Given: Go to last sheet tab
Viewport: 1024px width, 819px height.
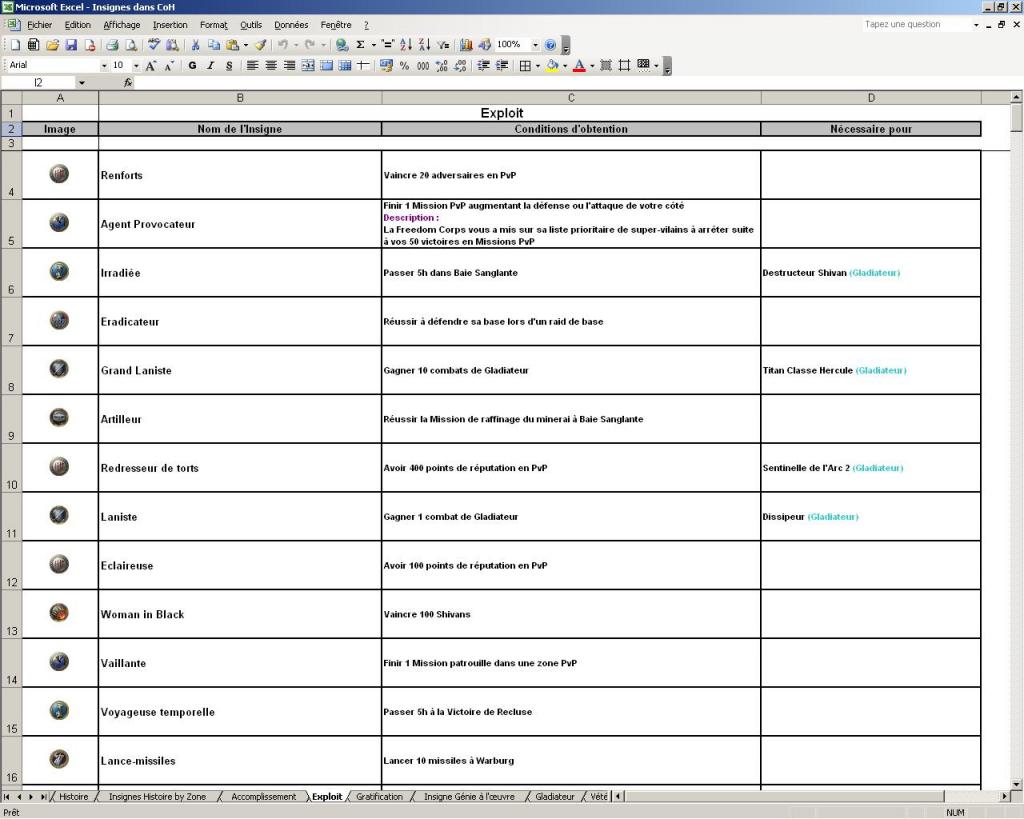Looking at the screenshot, I should pos(43,796).
